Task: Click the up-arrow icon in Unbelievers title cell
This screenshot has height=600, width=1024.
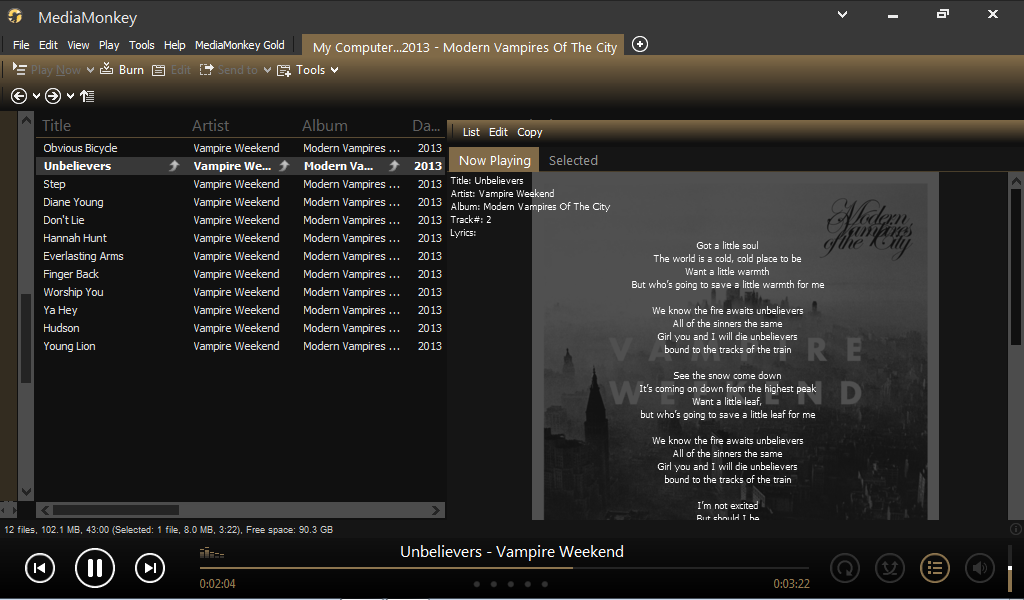Action: 174,166
